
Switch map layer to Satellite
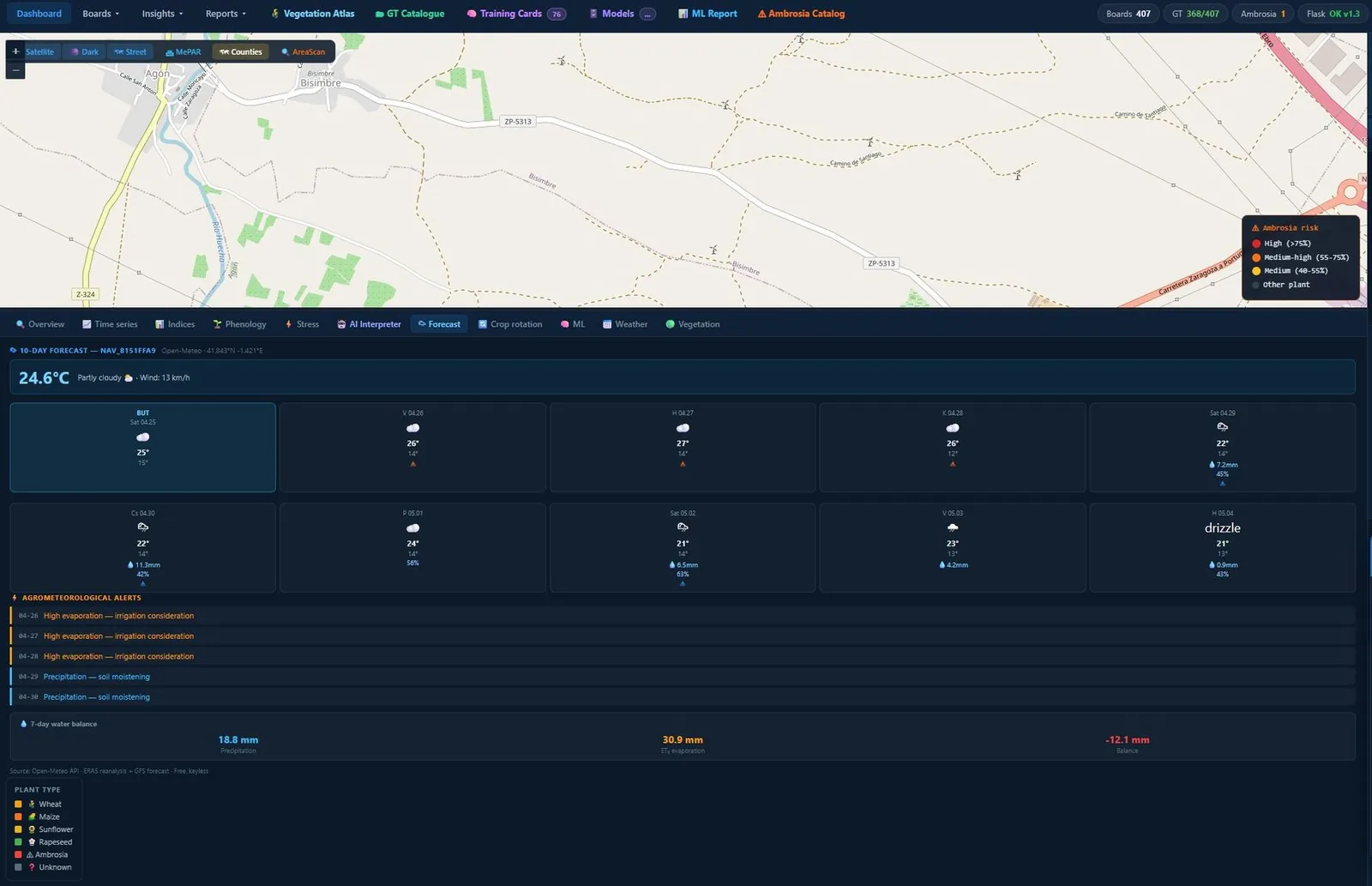[x=39, y=51]
